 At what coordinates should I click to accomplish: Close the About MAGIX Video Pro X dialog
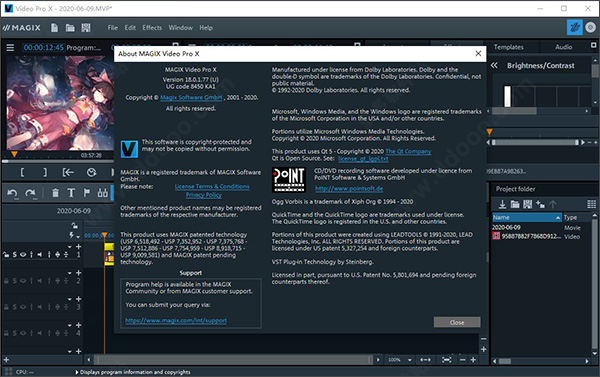pos(478,54)
